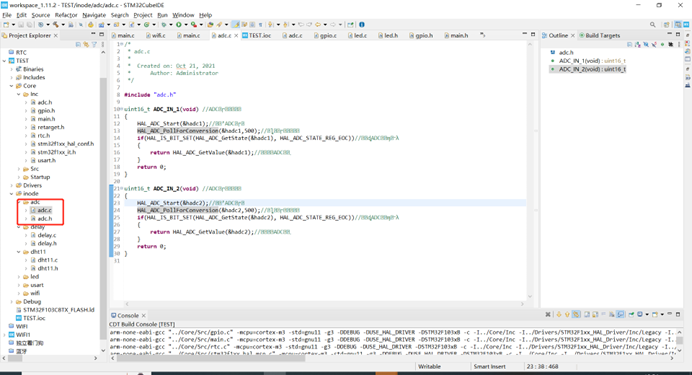This screenshot has height=375, width=692.
Task: Click the yellow Back navigation arrow
Action: point(318,24)
